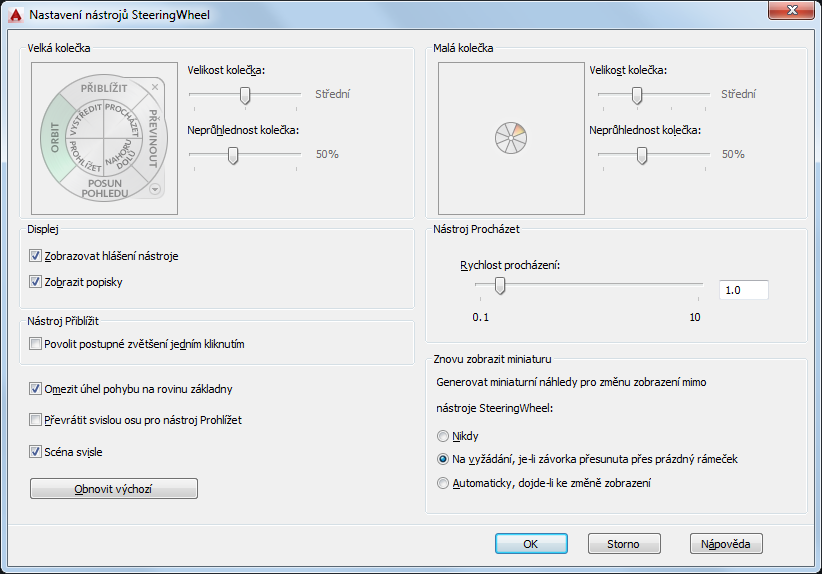
Task: Confirm settings with OK button
Action: 531,544
